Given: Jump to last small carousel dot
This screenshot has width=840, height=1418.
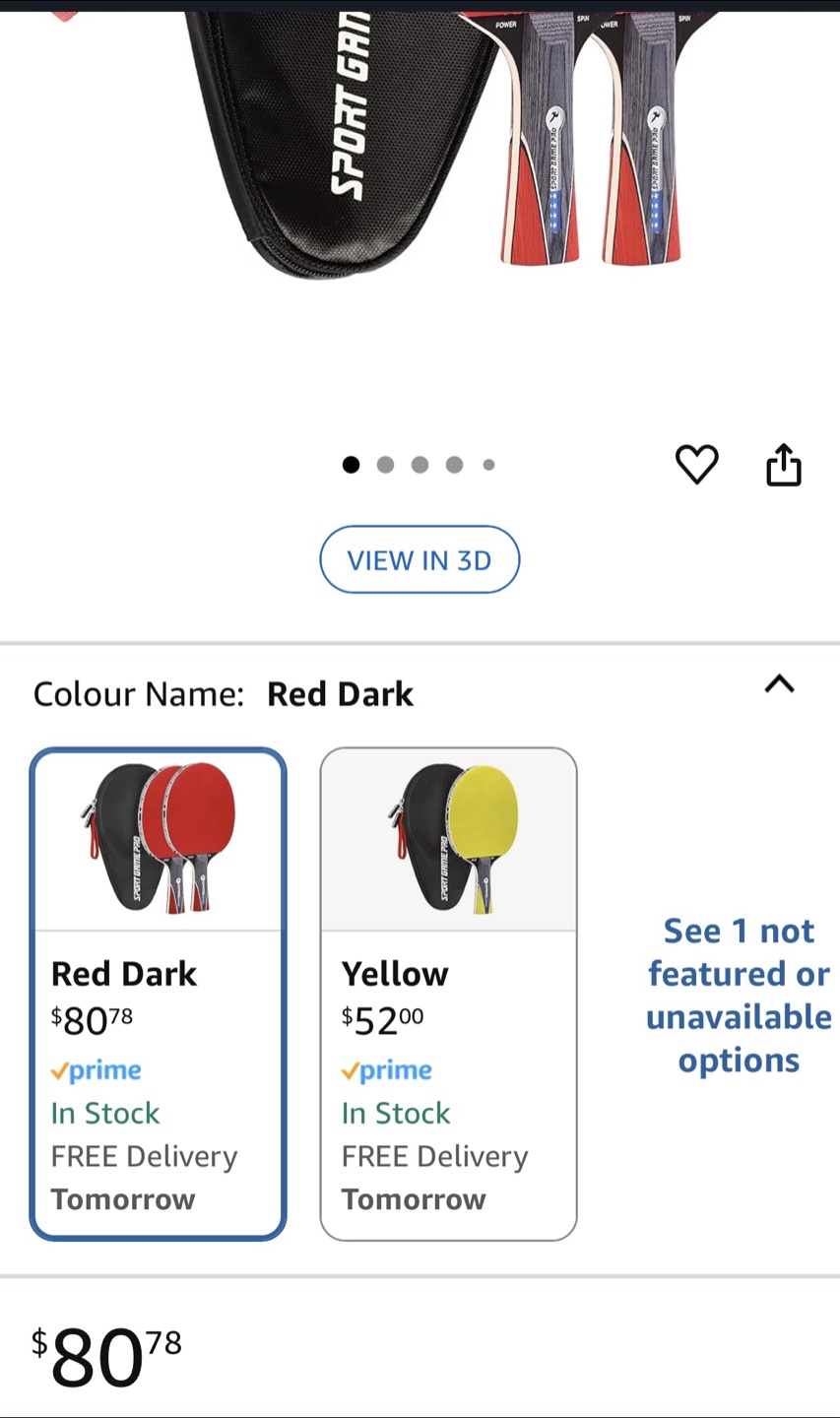Looking at the screenshot, I should click(x=488, y=465).
